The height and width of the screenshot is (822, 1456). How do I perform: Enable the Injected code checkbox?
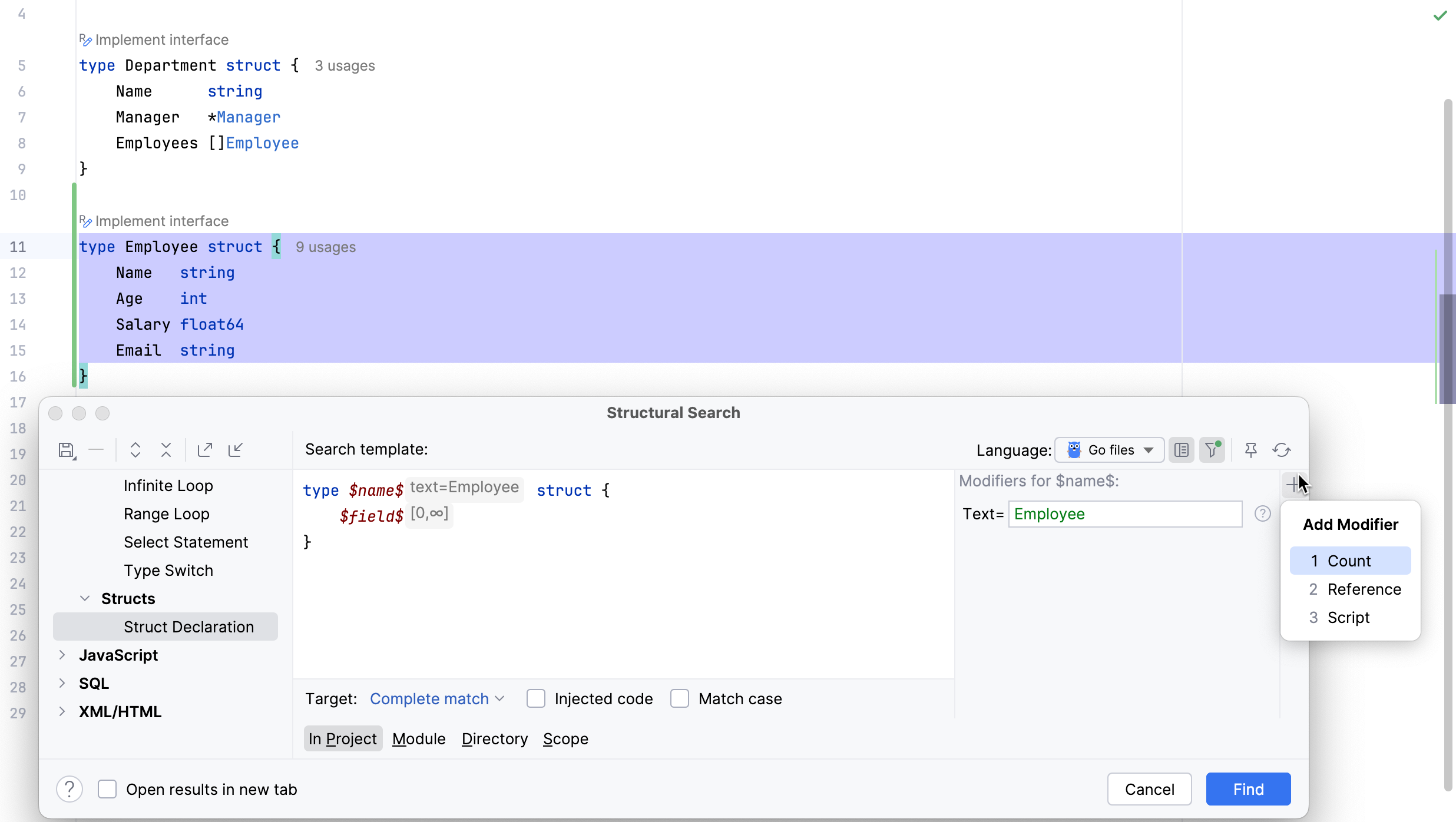(535, 698)
